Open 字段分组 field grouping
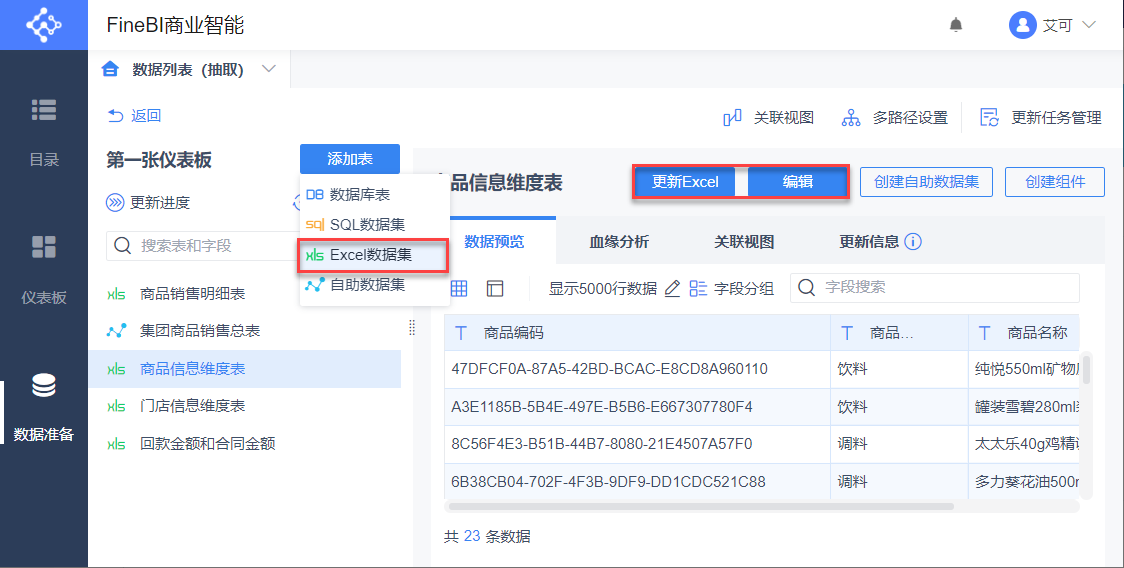The height and width of the screenshot is (568, 1124). (x=731, y=288)
